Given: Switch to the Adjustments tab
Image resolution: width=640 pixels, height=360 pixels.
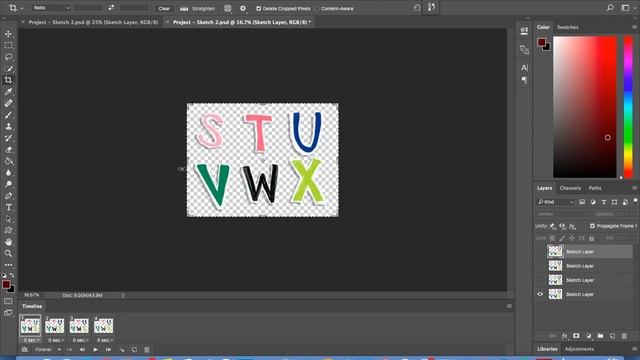Looking at the screenshot, I should tap(579, 349).
